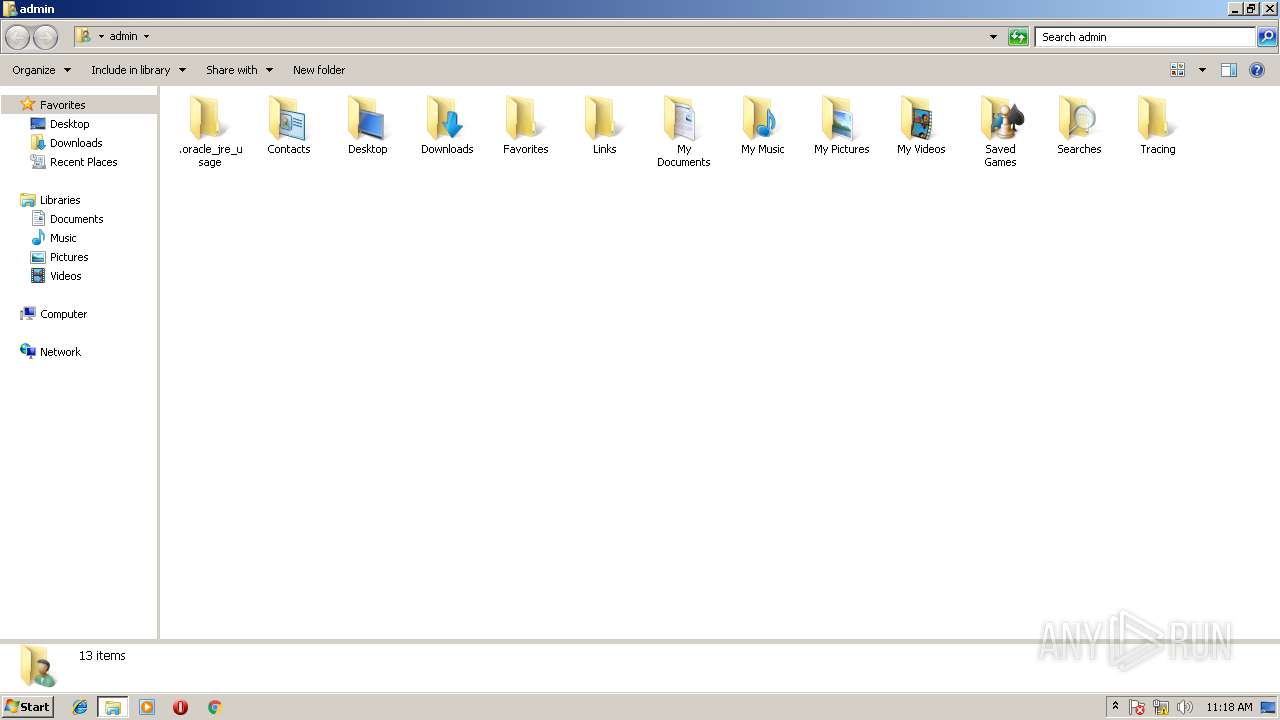Open Action Center flag tray icon
Image resolution: width=1280 pixels, height=720 pixels.
coord(1137,707)
